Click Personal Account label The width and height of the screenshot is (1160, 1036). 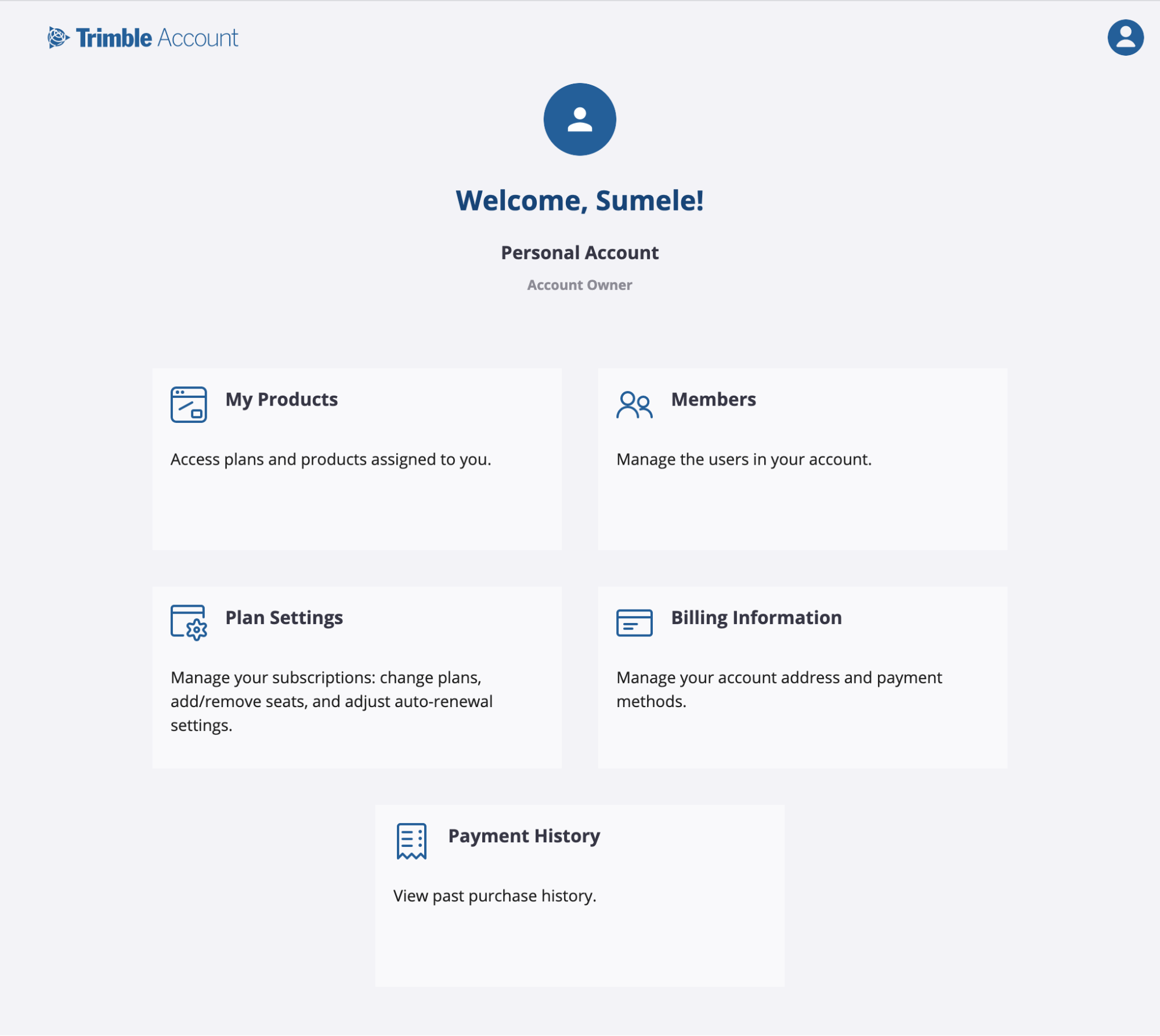[x=580, y=252]
